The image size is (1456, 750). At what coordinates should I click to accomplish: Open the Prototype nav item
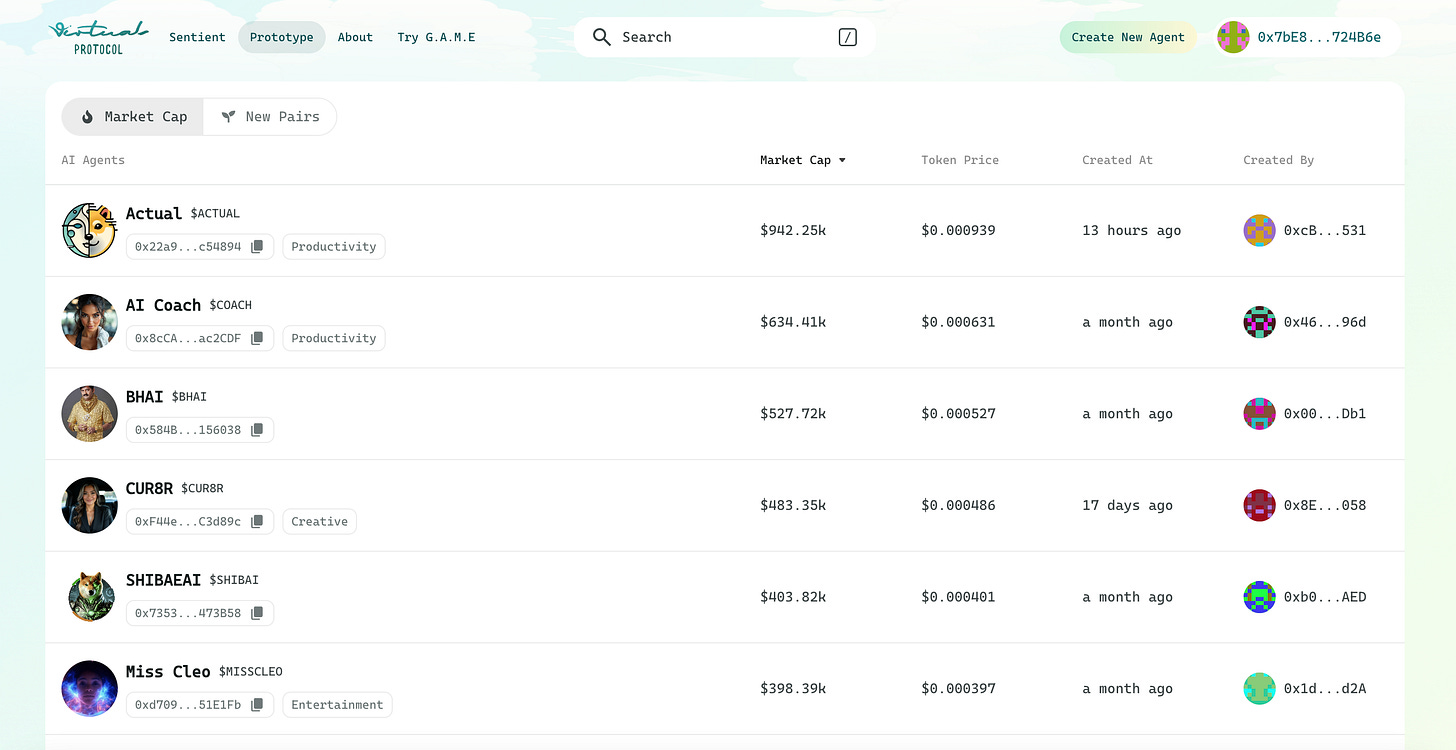pyautogui.click(x=282, y=37)
